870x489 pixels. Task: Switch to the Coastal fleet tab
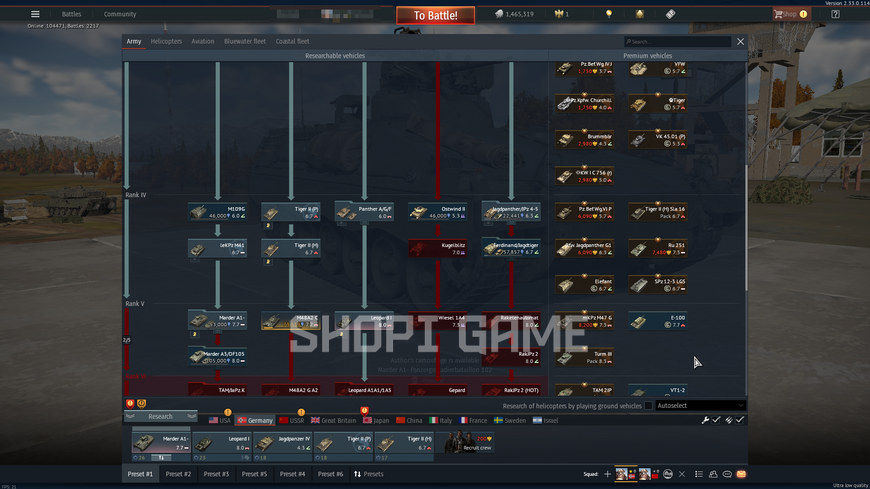pyautogui.click(x=292, y=41)
